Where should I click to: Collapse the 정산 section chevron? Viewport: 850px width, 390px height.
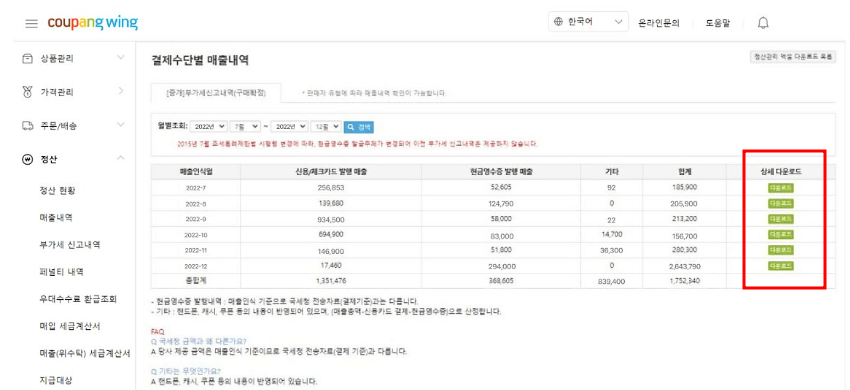[121, 158]
